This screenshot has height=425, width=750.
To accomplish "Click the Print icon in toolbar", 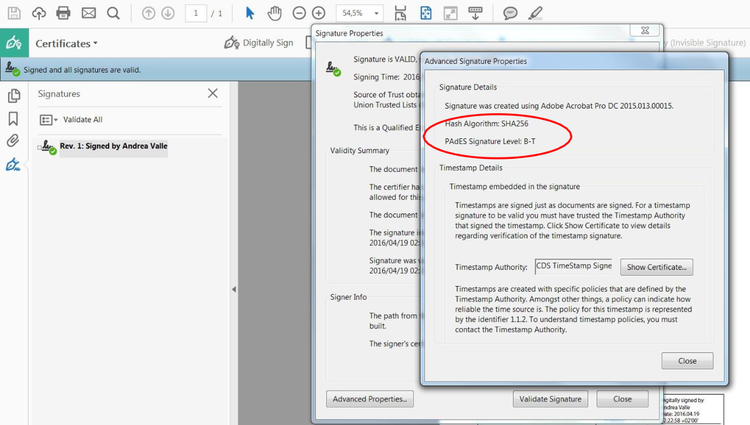I will [x=63, y=13].
